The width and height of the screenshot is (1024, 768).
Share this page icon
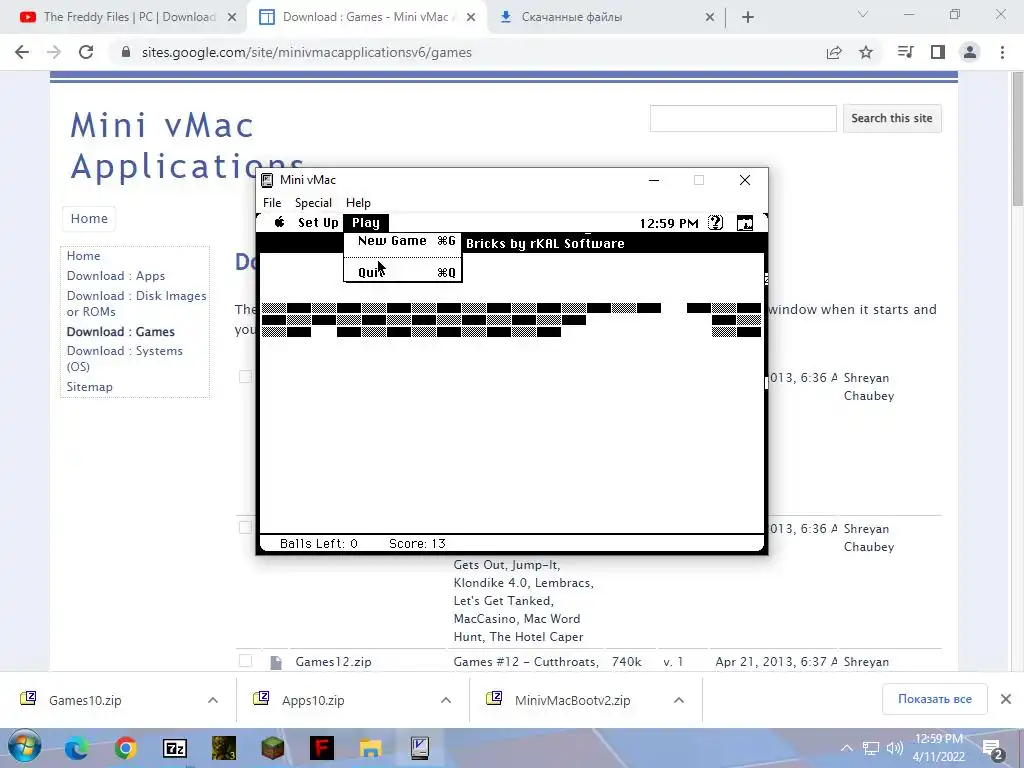point(834,52)
